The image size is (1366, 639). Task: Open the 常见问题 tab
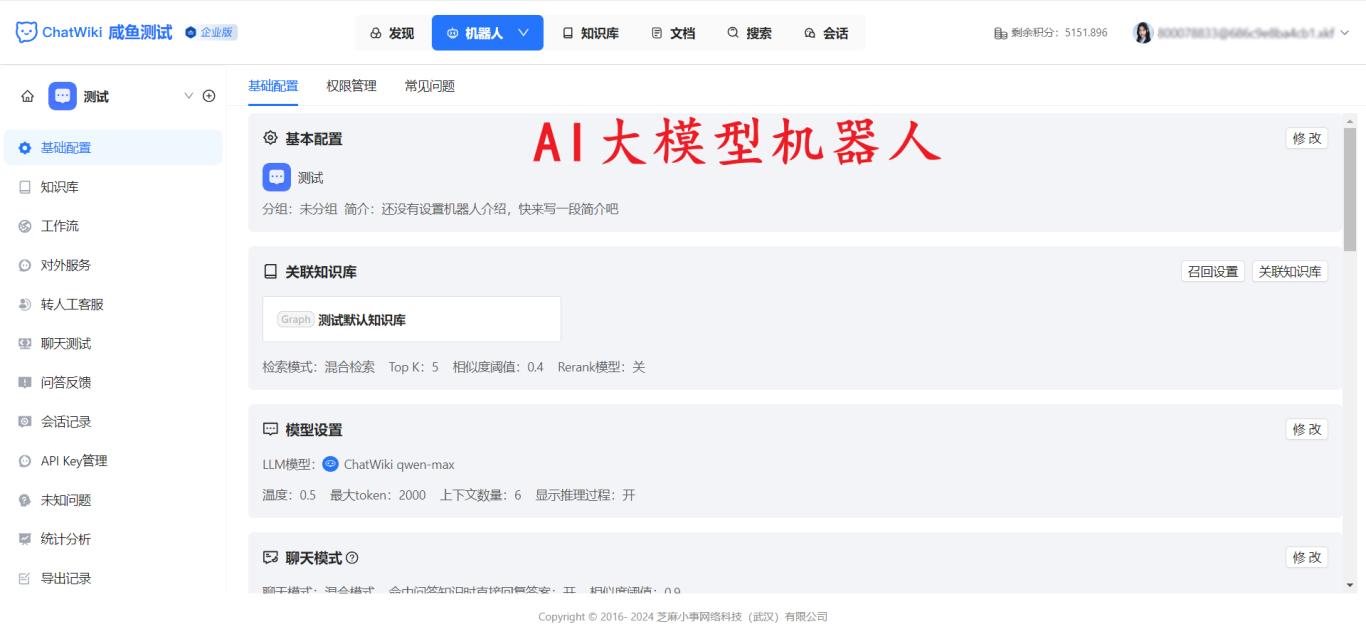428,86
